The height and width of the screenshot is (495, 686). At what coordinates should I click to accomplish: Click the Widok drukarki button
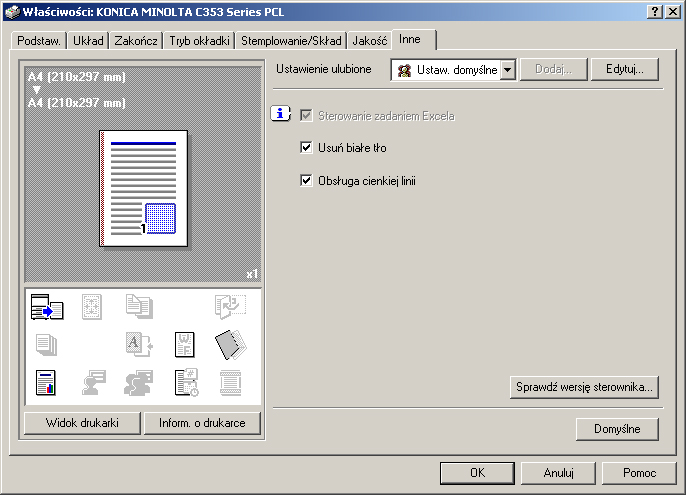(82, 423)
